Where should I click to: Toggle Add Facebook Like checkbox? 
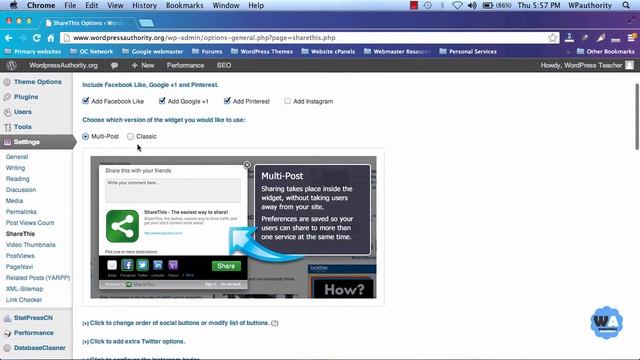86,101
